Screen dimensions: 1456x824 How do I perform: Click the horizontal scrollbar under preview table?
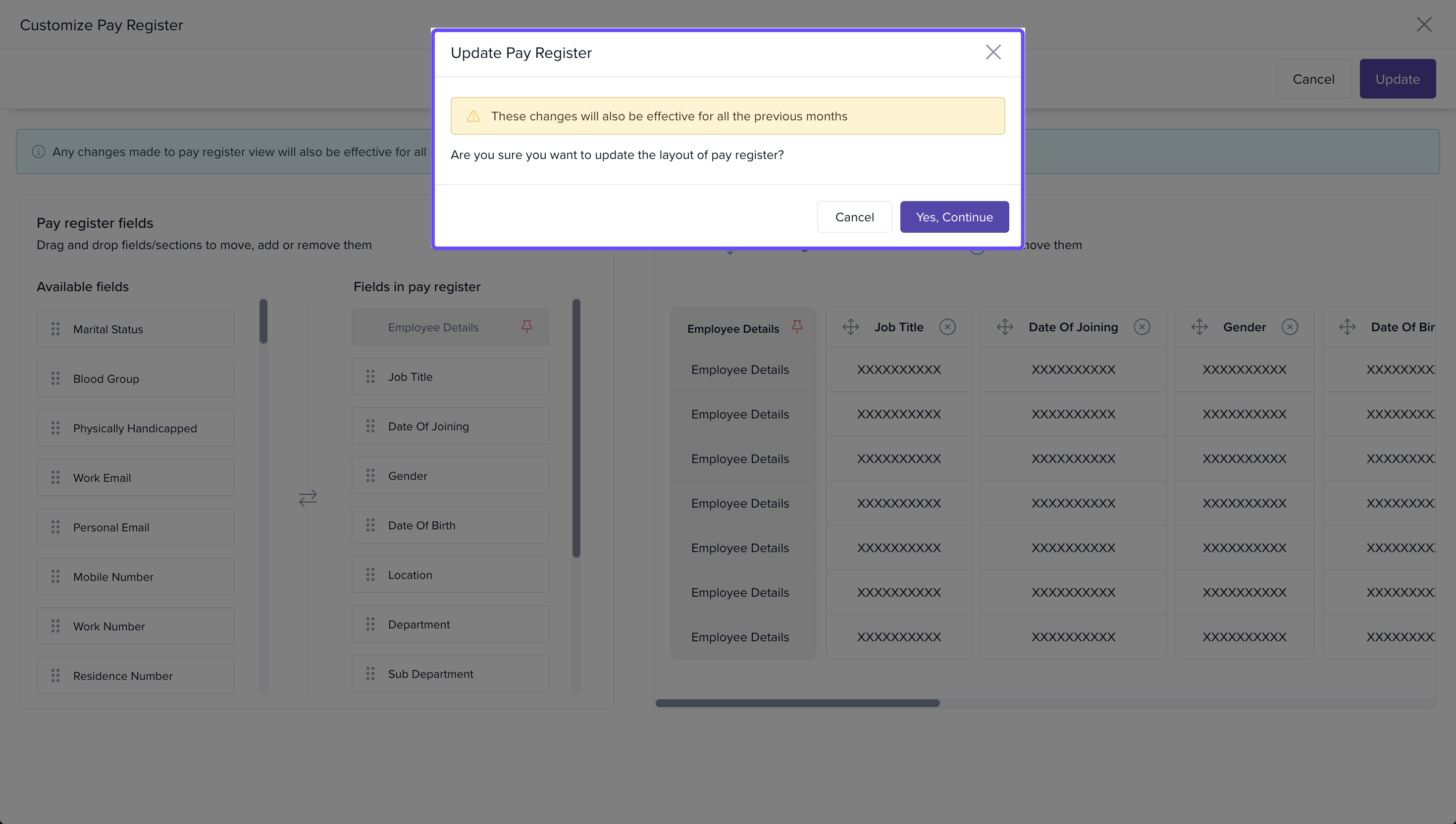[x=797, y=703]
